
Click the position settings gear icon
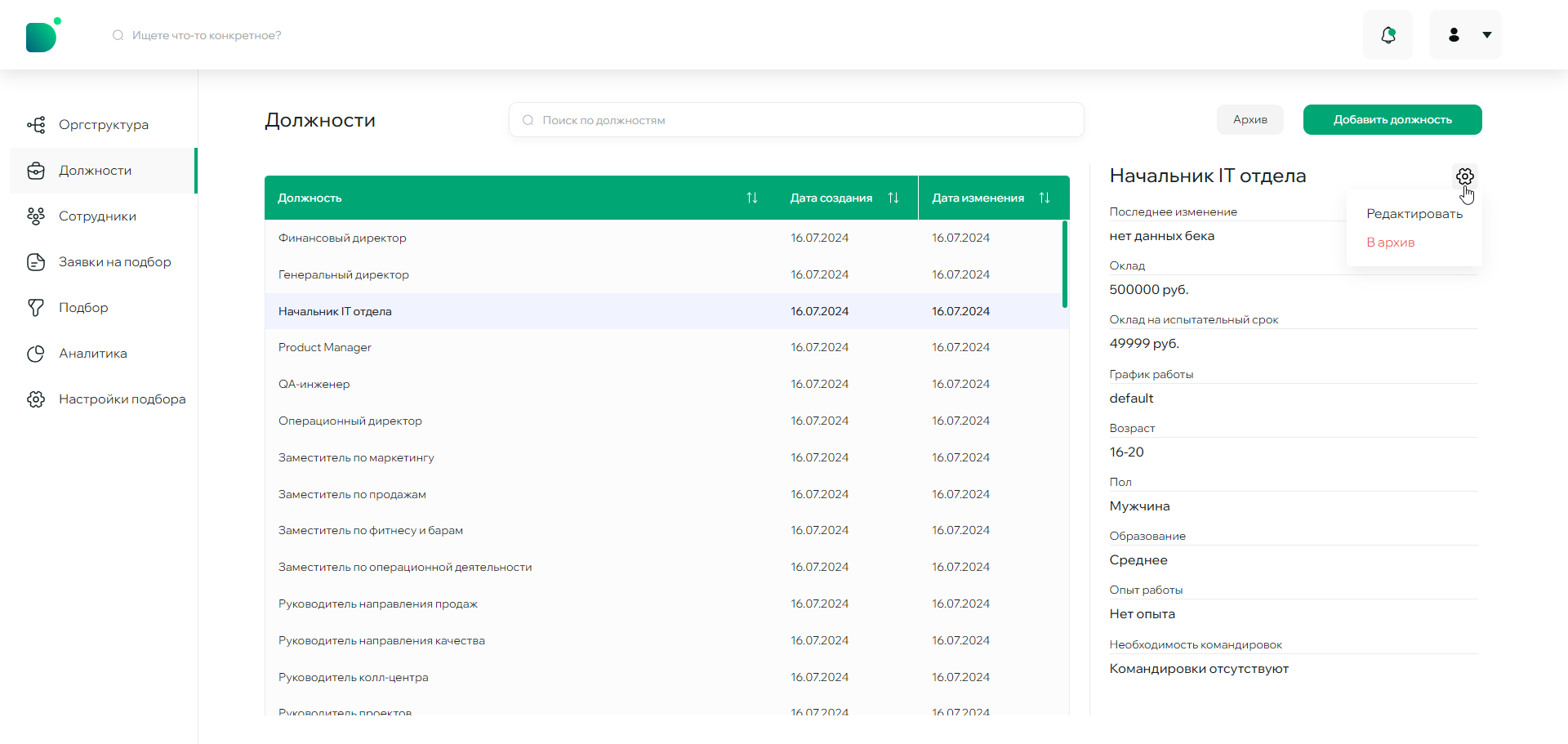coord(1465,176)
